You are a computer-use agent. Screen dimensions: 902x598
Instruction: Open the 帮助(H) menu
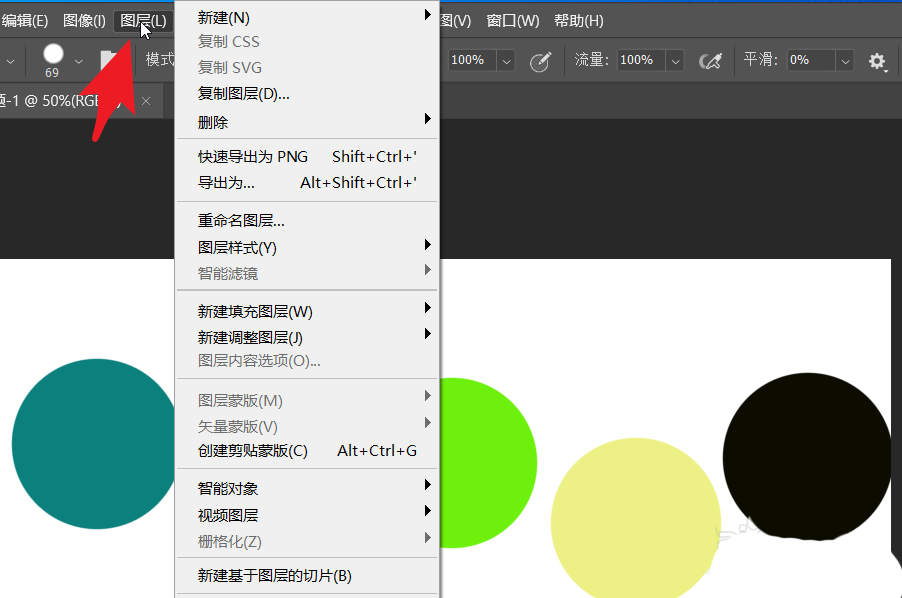click(578, 20)
